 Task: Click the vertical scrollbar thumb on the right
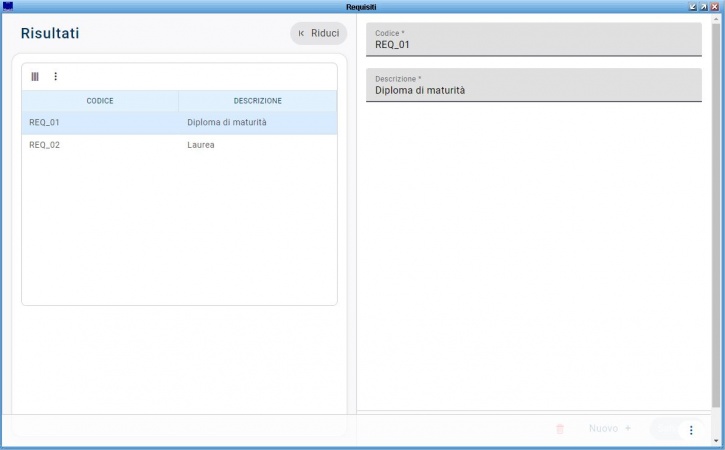(716, 216)
